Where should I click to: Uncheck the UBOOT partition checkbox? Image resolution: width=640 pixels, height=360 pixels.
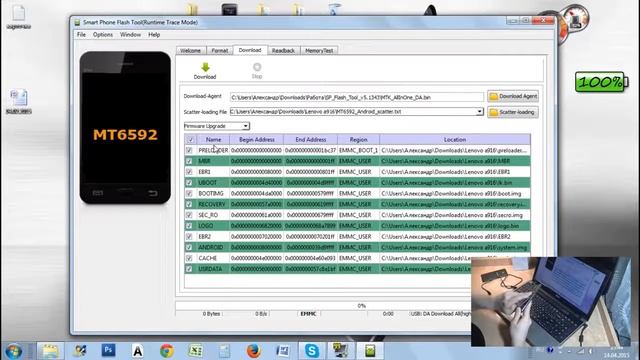tap(189, 182)
